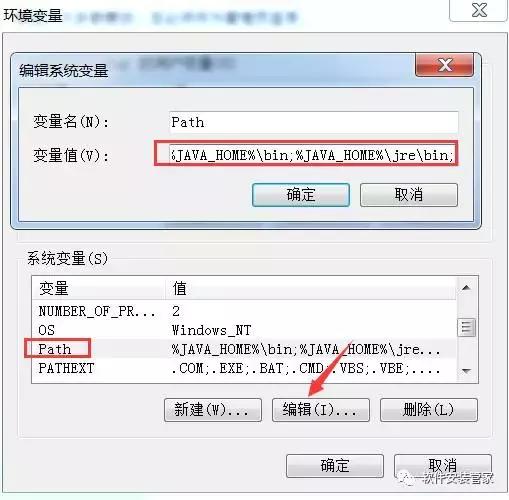Click the 值 column header
The image size is (509, 500).
click(x=311, y=288)
